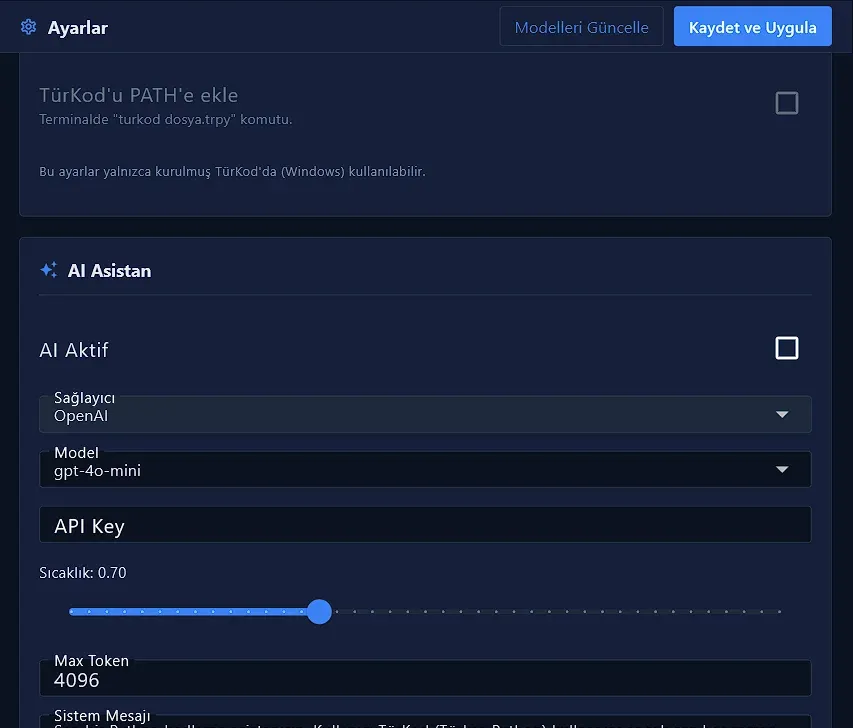The image size is (853, 728).
Task: Click Modelleri Güncelle button
Action: (581, 27)
